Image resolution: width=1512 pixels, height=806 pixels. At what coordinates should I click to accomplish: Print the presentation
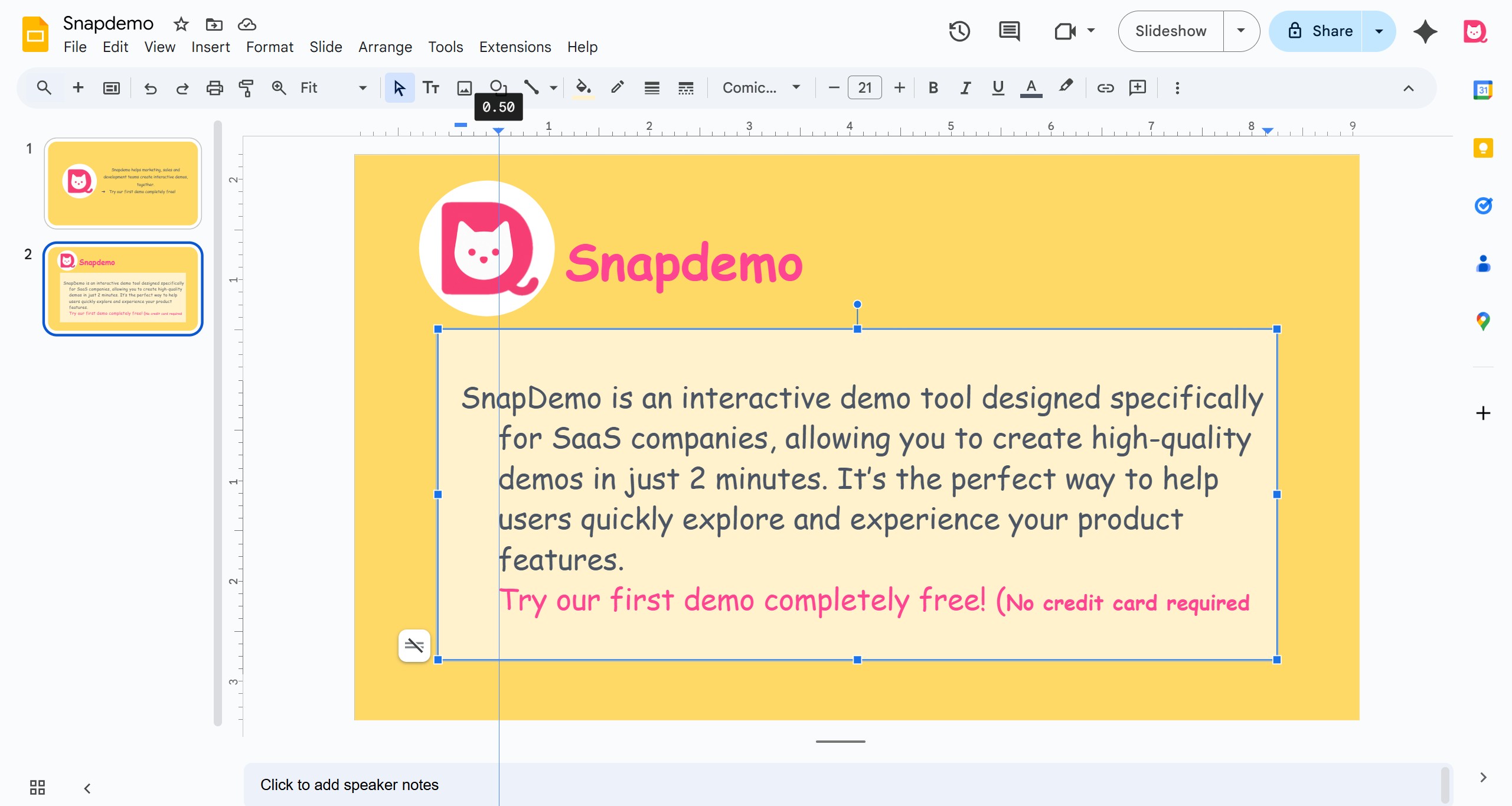click(214, 88)
